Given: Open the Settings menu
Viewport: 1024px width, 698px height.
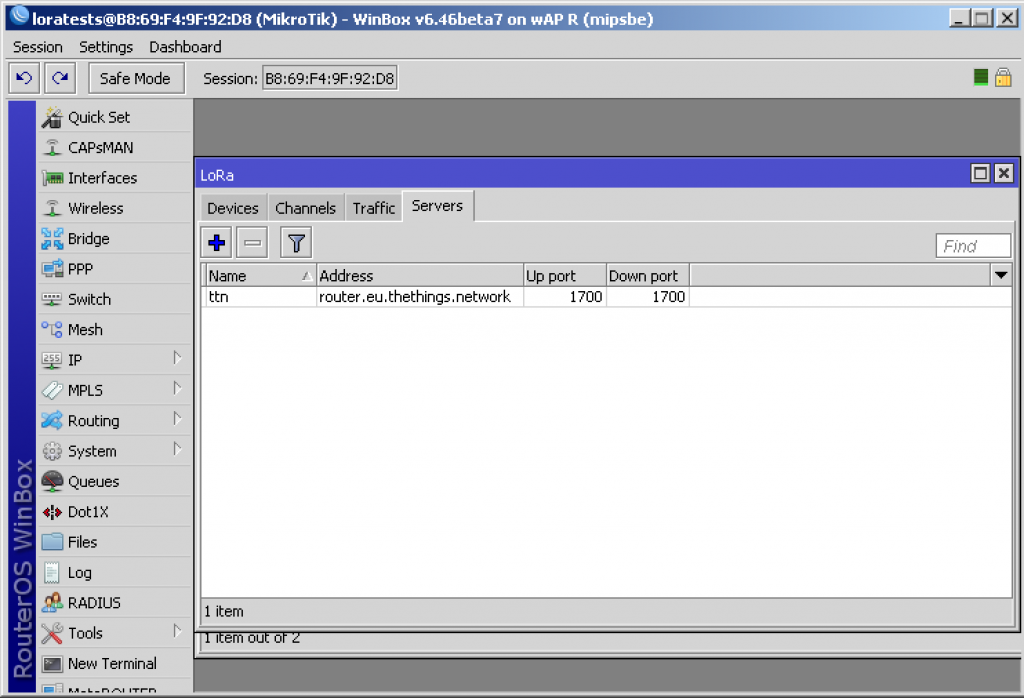Looking at the screenshot, I should (105, 47).
